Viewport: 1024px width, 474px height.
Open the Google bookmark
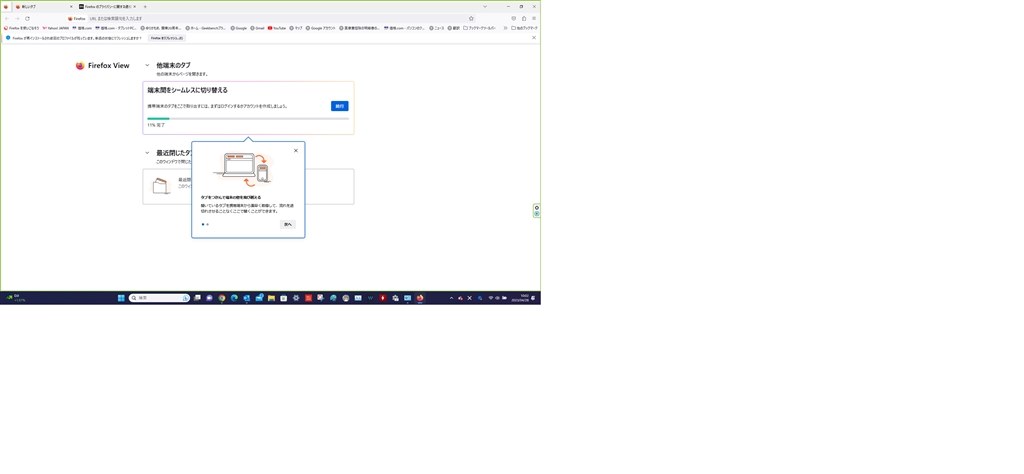(238, 28)
